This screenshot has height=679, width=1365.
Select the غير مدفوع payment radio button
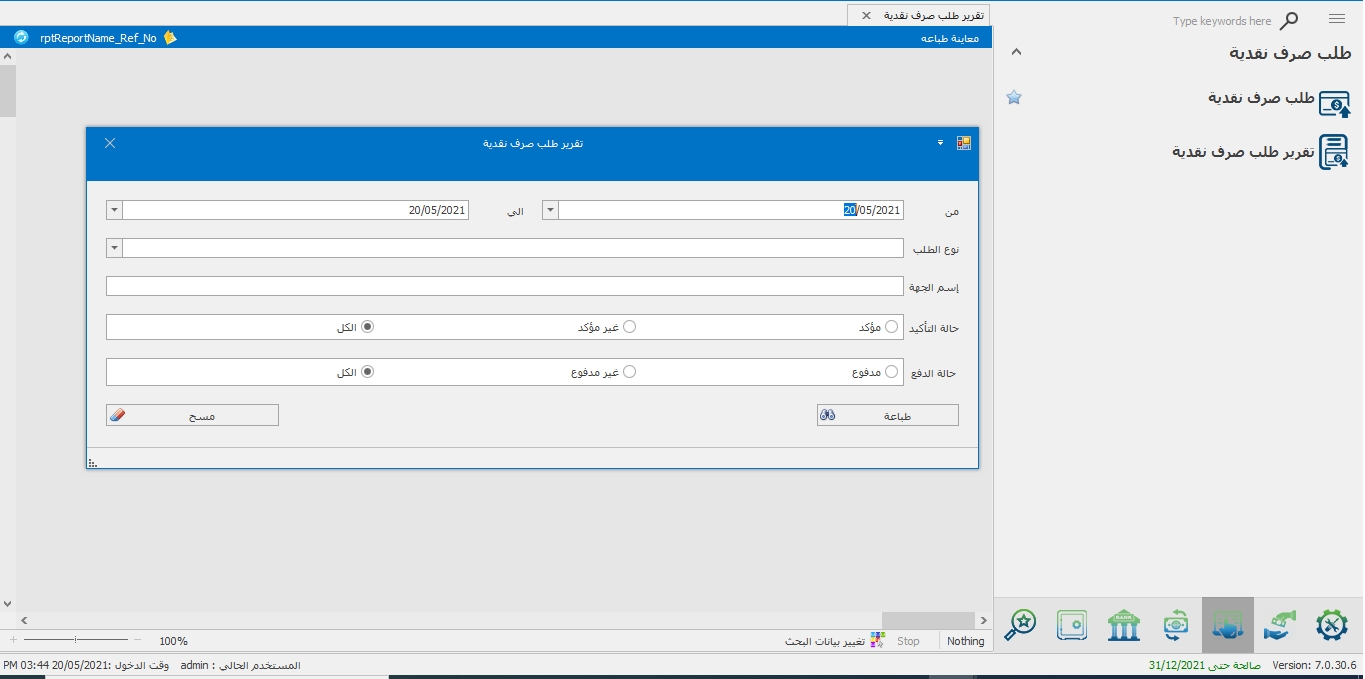pos(629,372)
